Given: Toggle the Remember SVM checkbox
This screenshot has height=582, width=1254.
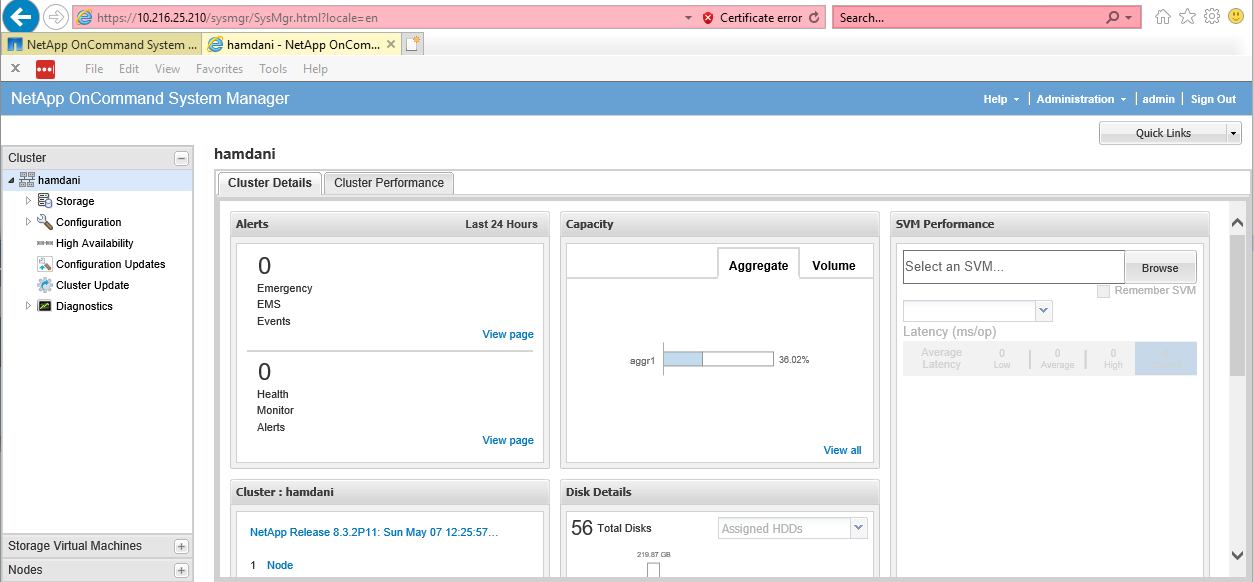Looking at the screenshot, I should pos(1103,291).
